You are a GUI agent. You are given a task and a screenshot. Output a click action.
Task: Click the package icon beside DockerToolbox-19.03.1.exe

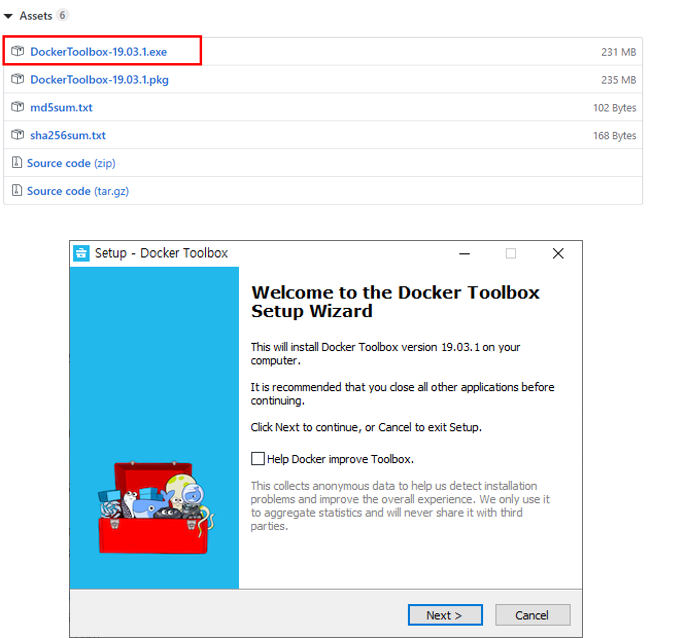pyautogui.click(x=17, y=51)
